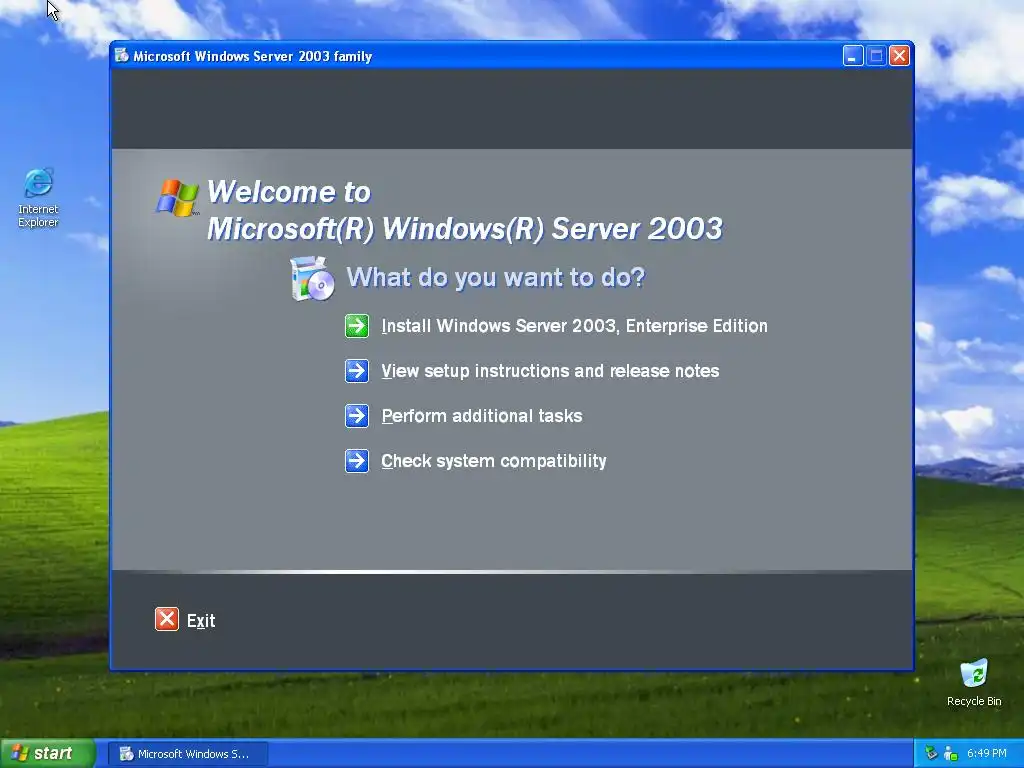This screenshot has height=768, width=1024.
Task: Click the title bar setup icon
Action: (121, 56)
